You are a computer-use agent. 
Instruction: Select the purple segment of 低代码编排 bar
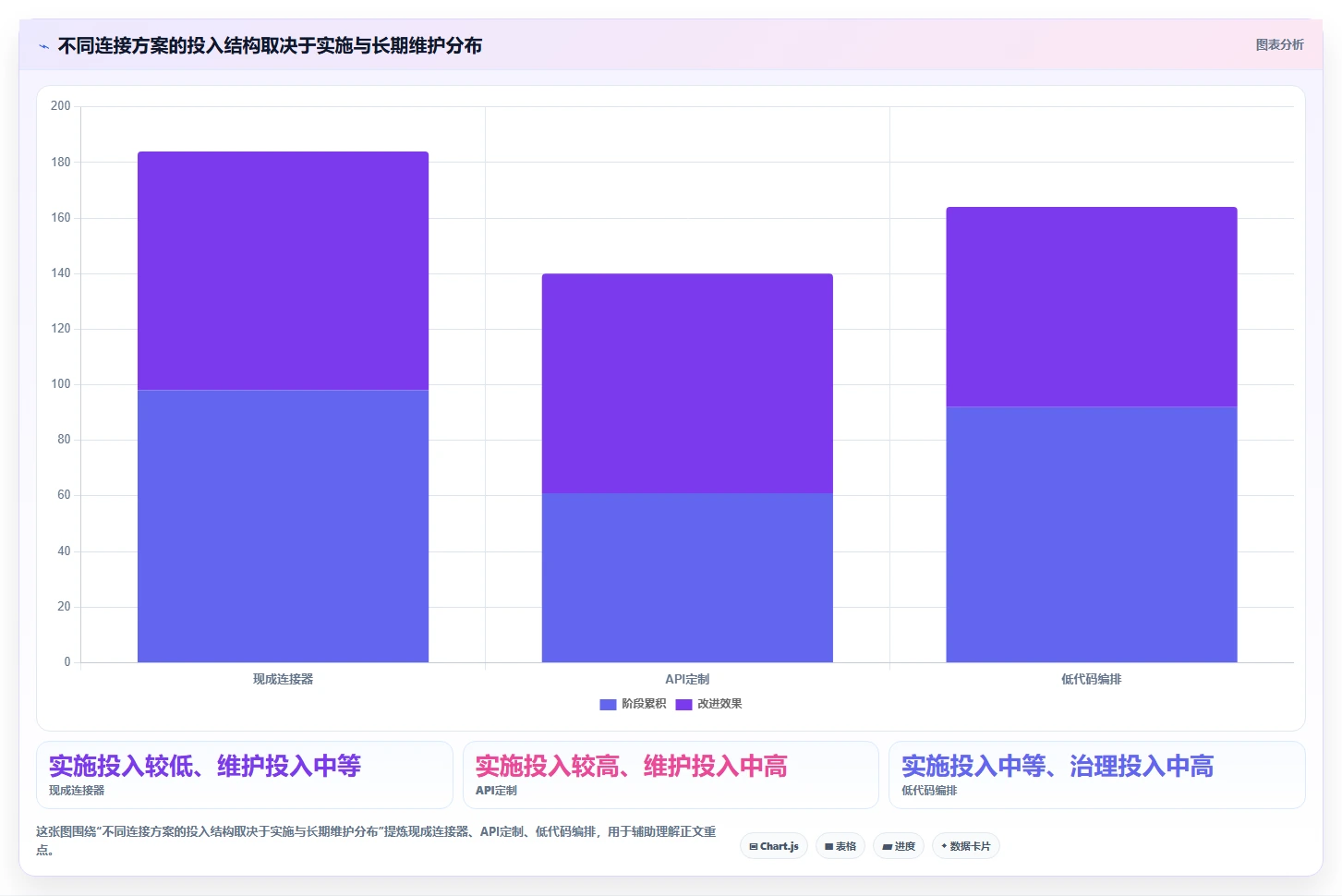click(x=1092, y=307)
